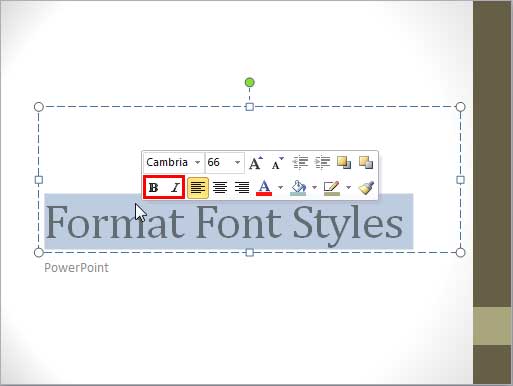Click the word "Font" in title

pos(238,222)
